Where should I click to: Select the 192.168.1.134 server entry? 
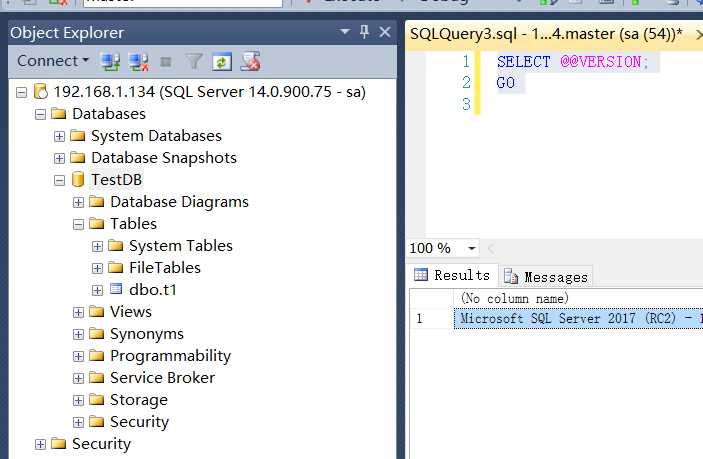209,92
